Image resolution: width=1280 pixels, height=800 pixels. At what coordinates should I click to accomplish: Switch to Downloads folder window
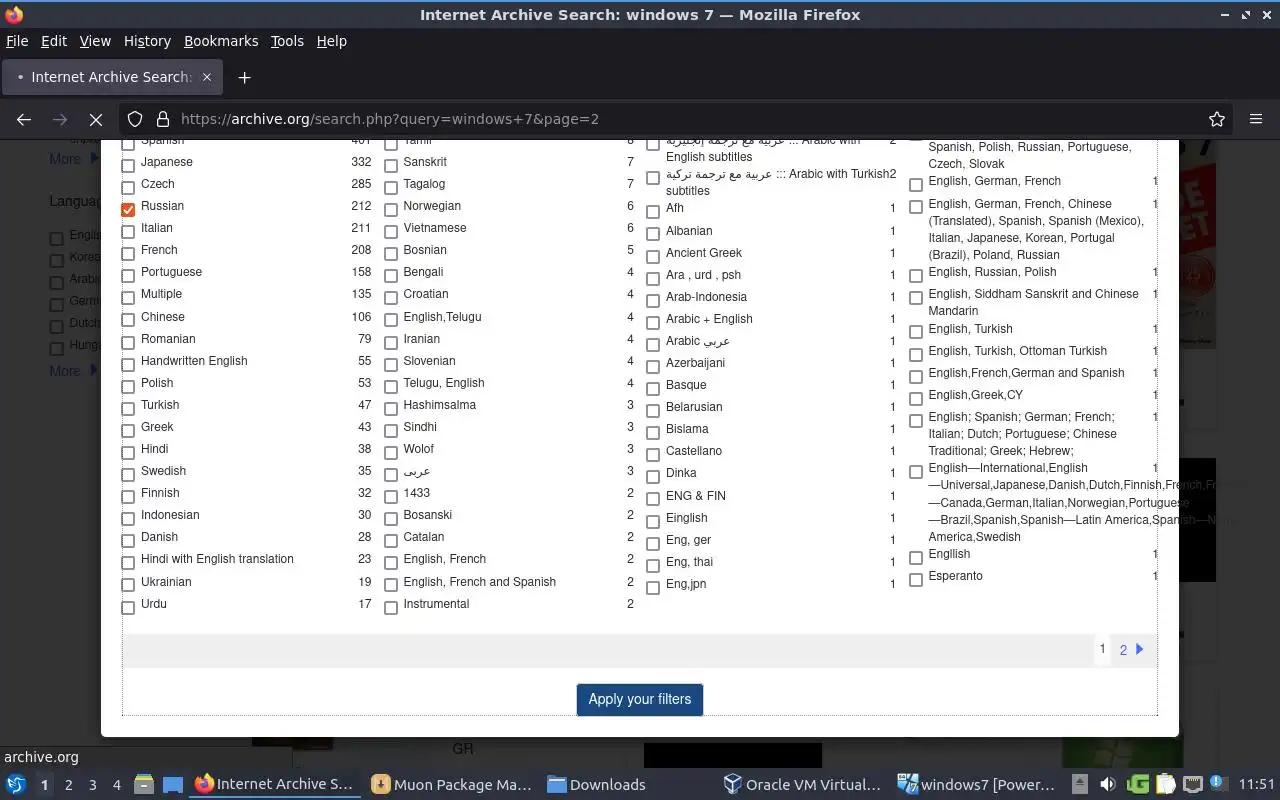point(597,785)
